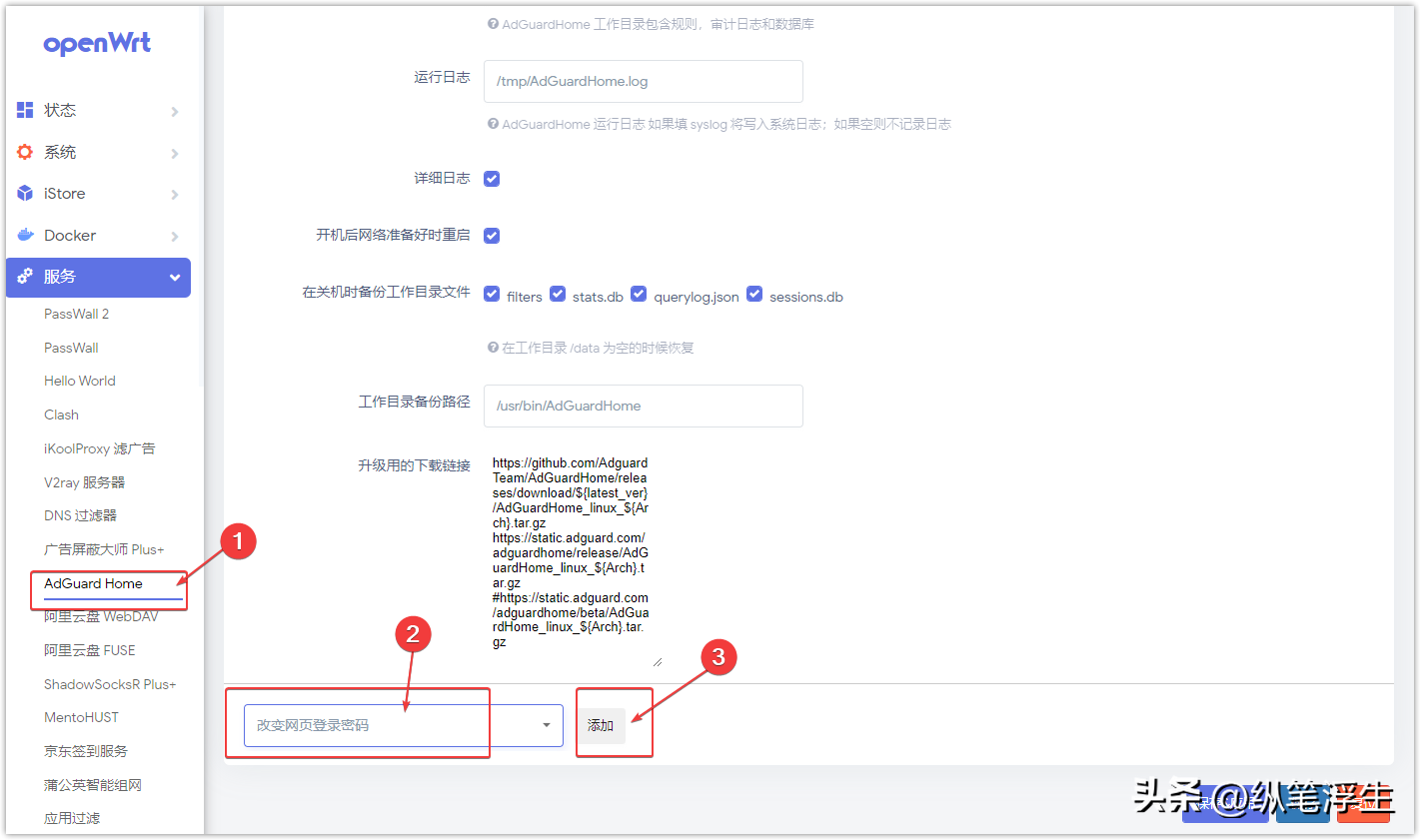Image resolution: width=1420 pixels, height=840 pixels.
Task: Click the iStore menu label
Action: point(65,194)
